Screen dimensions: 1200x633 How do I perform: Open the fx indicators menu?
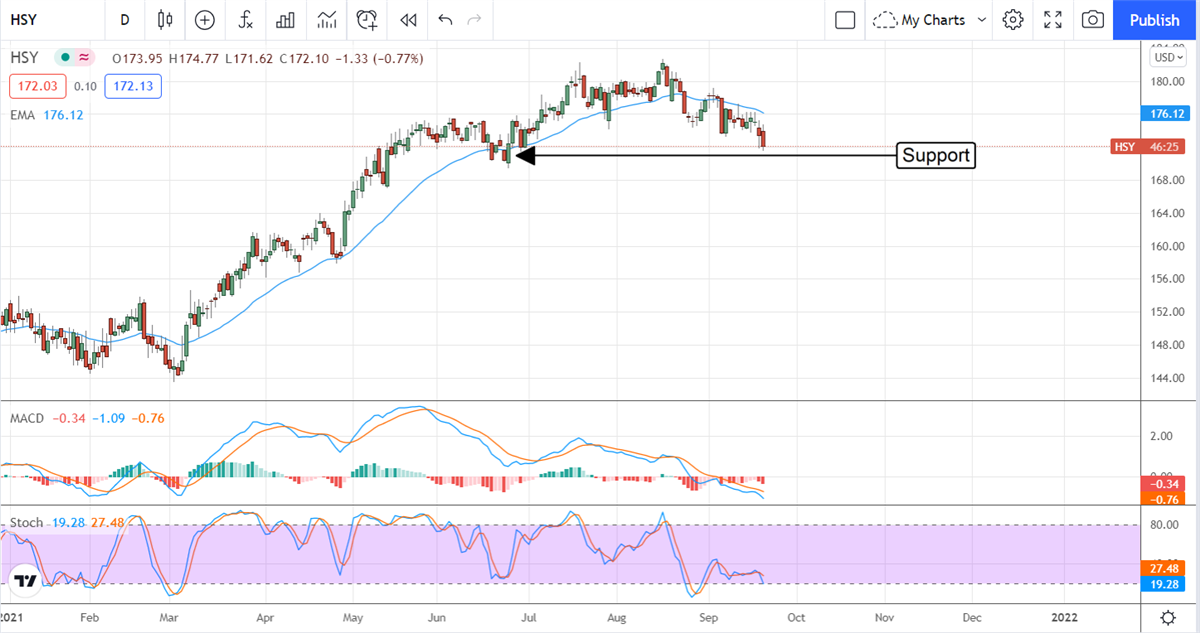click(x=245, y=19)
